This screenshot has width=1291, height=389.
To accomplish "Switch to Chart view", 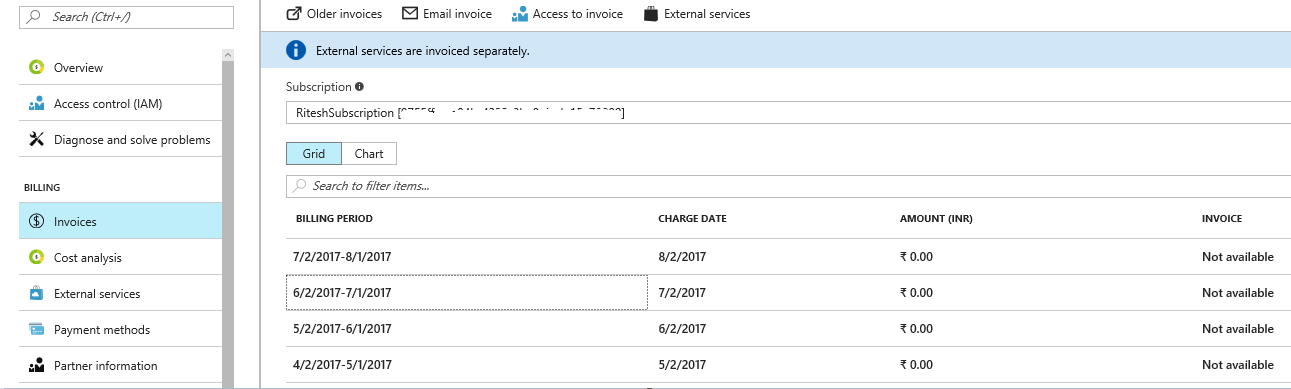I will [x=369, y=154].
